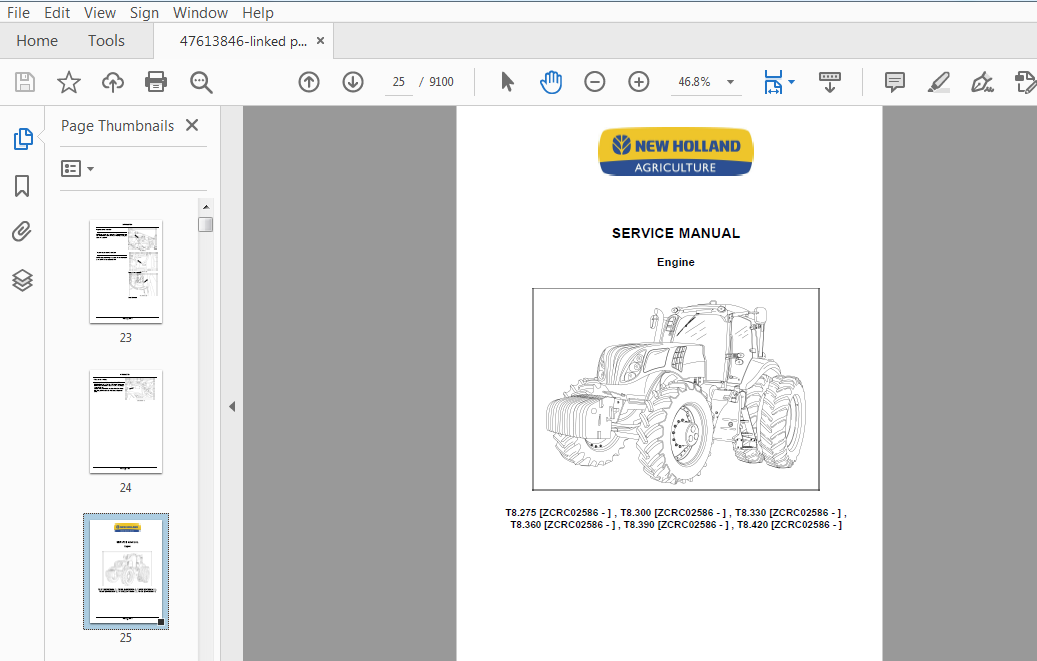
Task: Select page 25 thumbnail
Action: (x=126, y=571)
